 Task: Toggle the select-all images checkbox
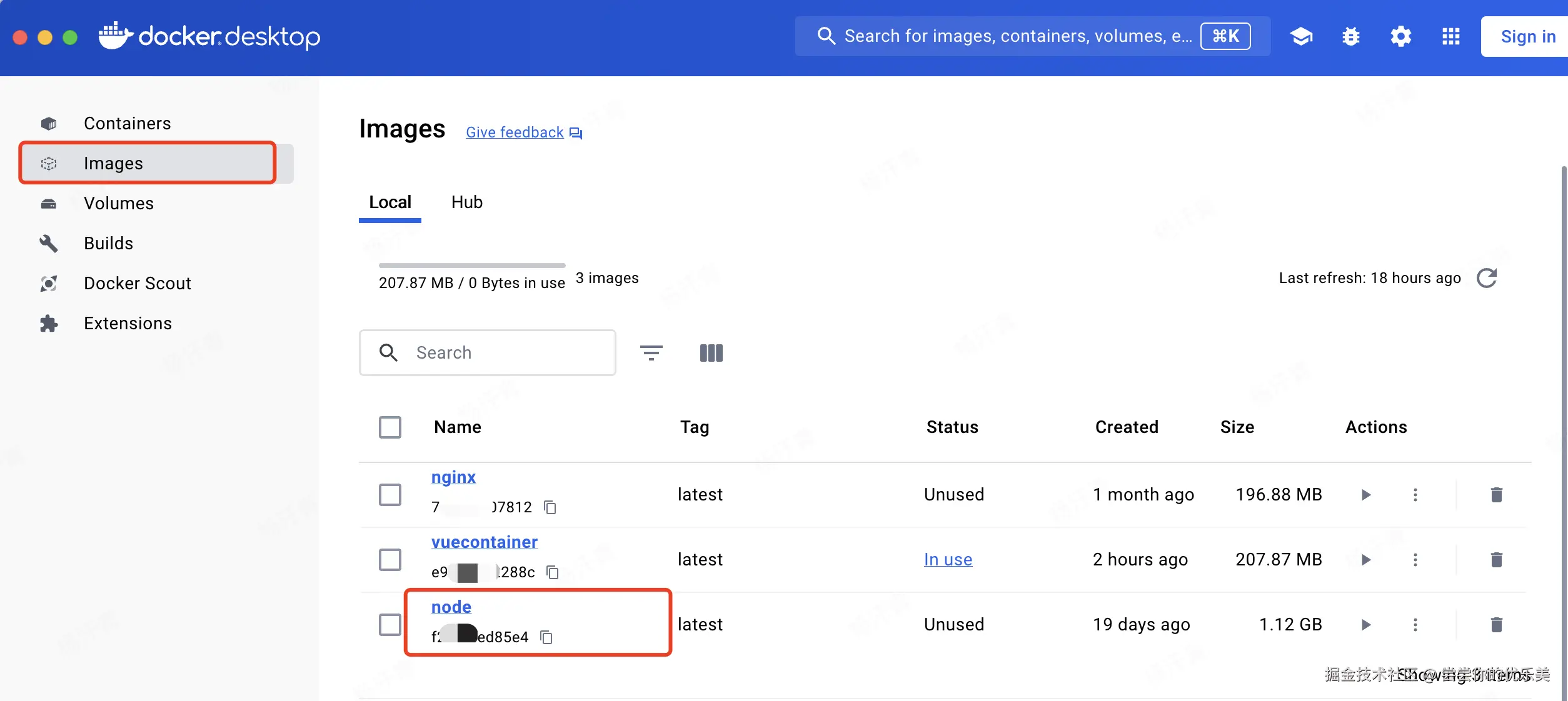click(390, 427)
